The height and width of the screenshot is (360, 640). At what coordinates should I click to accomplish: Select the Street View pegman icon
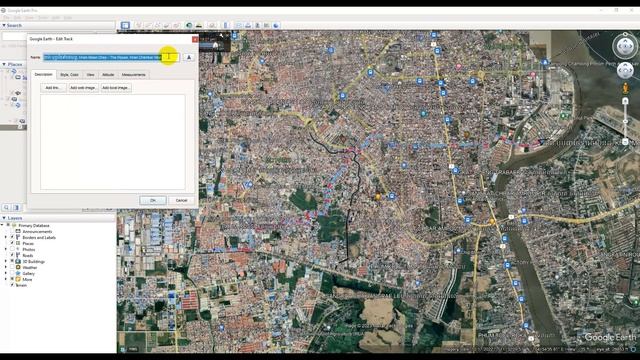(625, 88)
